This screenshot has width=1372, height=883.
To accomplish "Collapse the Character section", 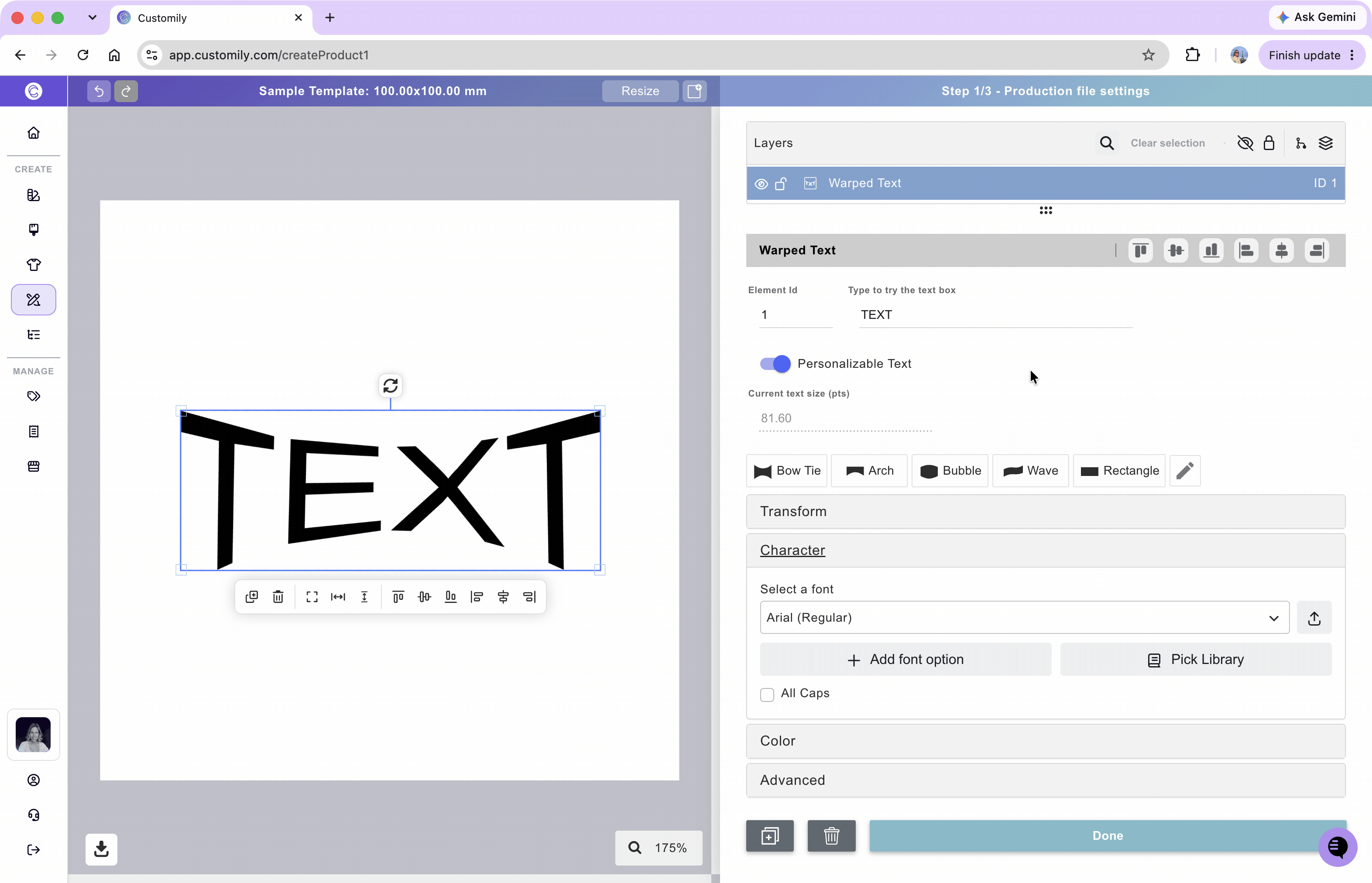I will 1045,551.
